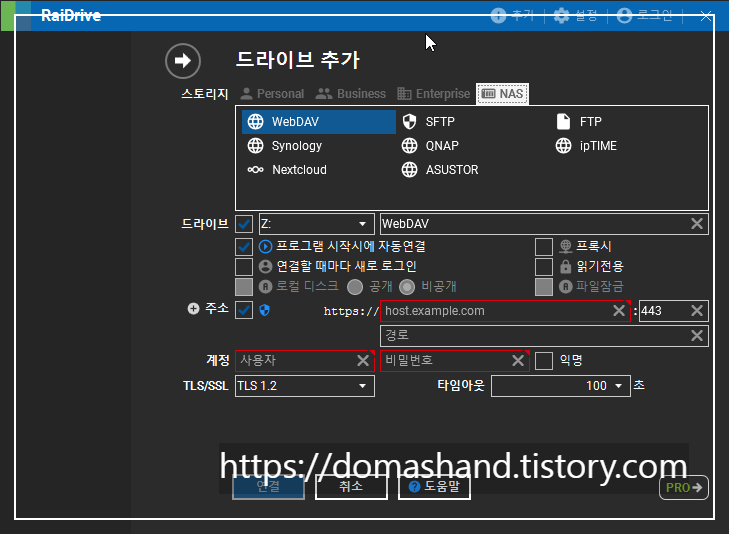Viewport: 729px width, 534px height.
Task: Switch to the NAS storage tab
Action: tap(502, 94)
